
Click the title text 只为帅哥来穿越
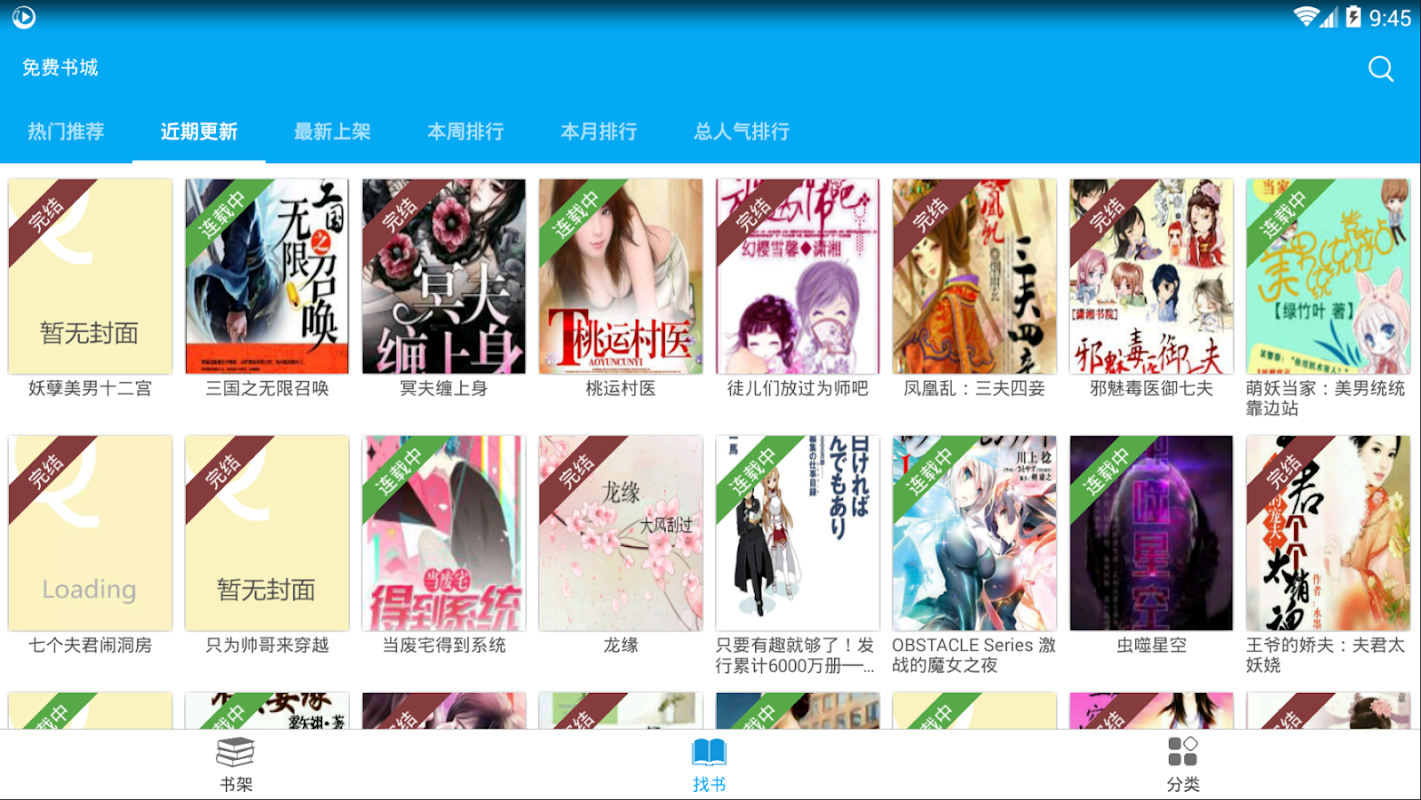(x=267, y=645)
